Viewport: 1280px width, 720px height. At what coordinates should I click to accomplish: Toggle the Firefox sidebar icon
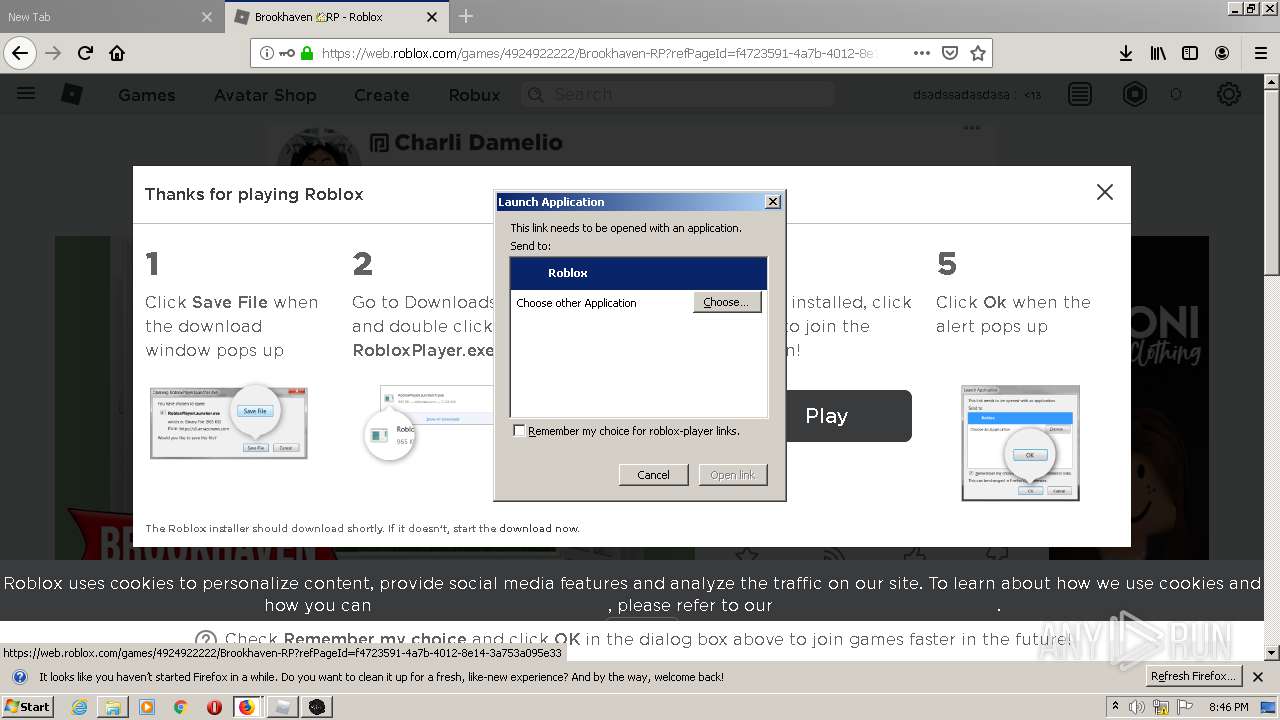click(x=1190, y=53)
